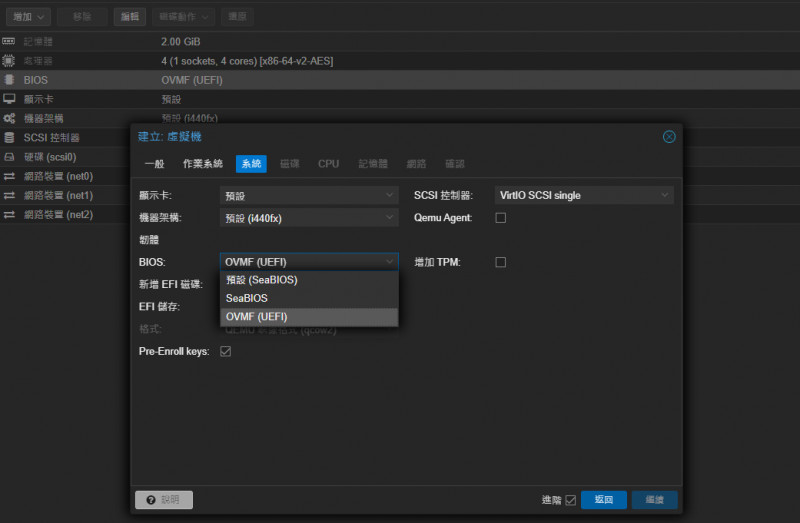Image resolution: width=800 pixels, height=523 pixels.
Task: Click the SCSI controller database icon
Action: [x=9, y=137]
